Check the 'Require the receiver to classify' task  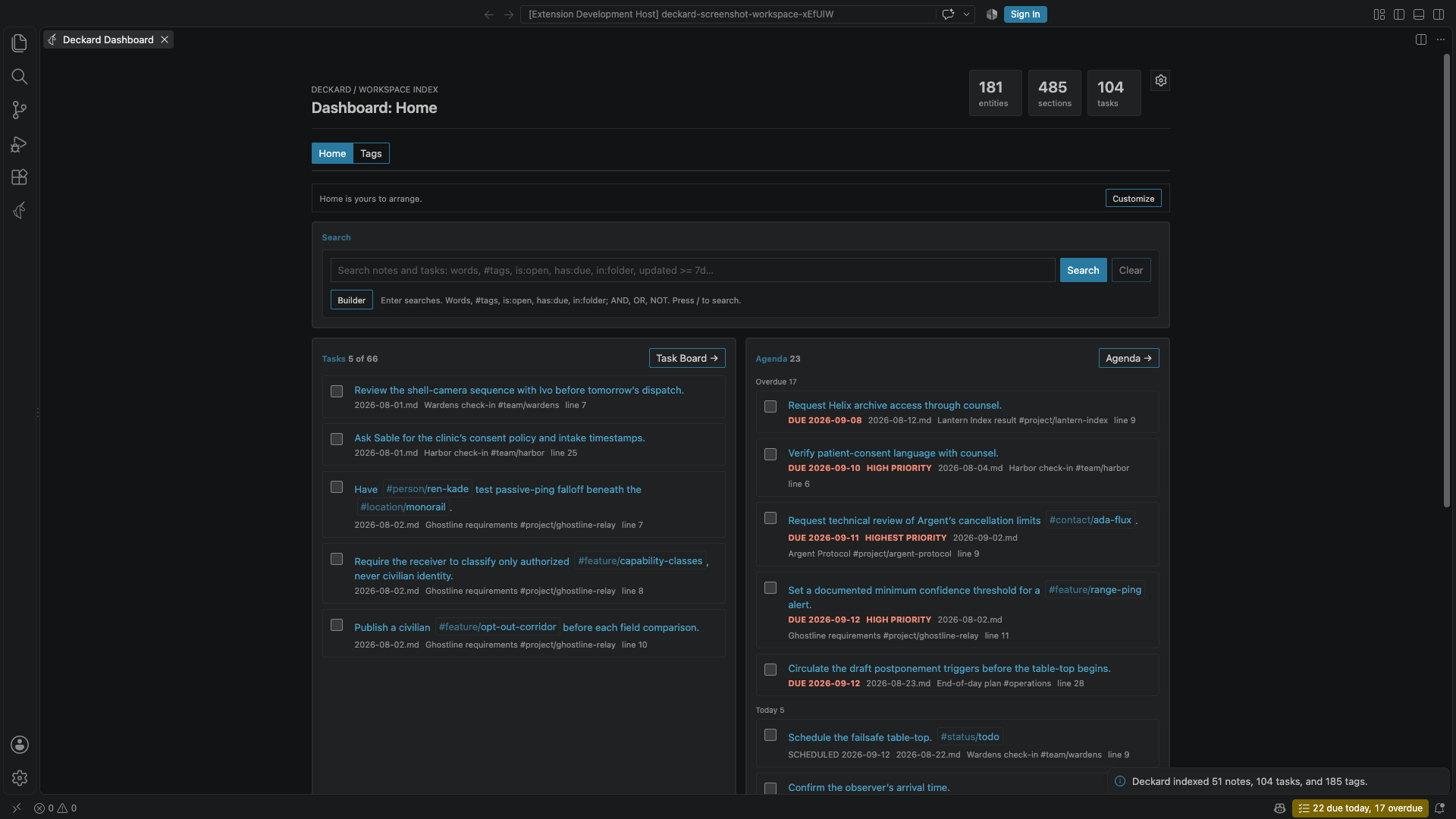pos(337,559)
